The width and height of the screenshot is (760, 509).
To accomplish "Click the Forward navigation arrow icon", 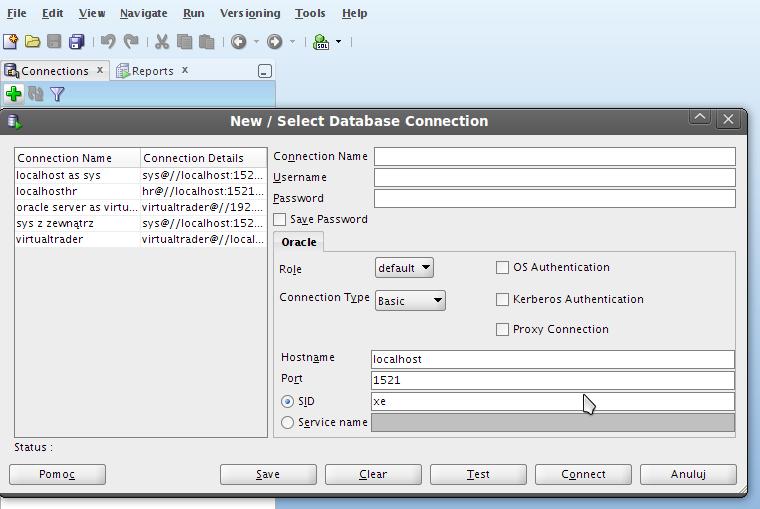I will (274, 42).
